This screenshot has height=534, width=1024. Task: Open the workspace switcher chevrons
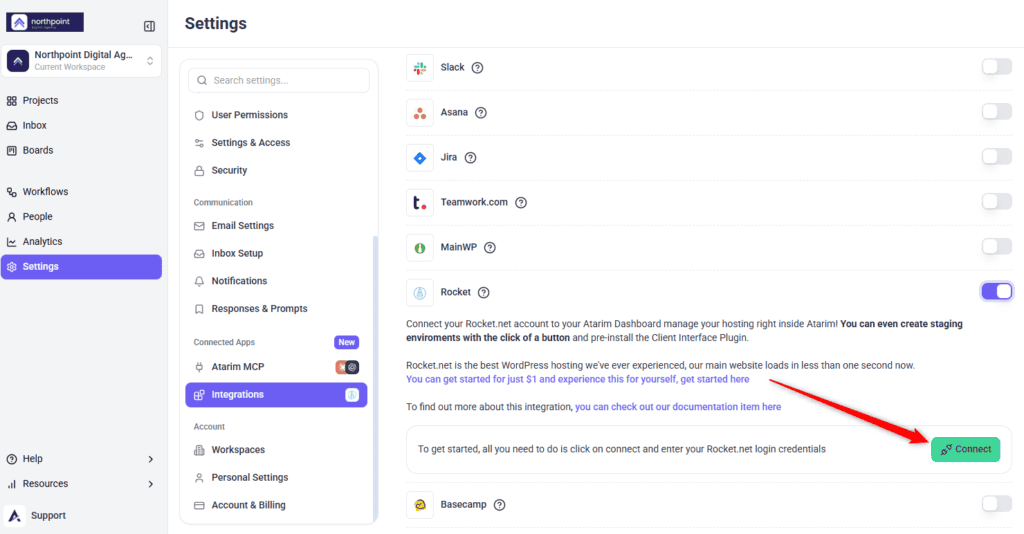point(150,61)
